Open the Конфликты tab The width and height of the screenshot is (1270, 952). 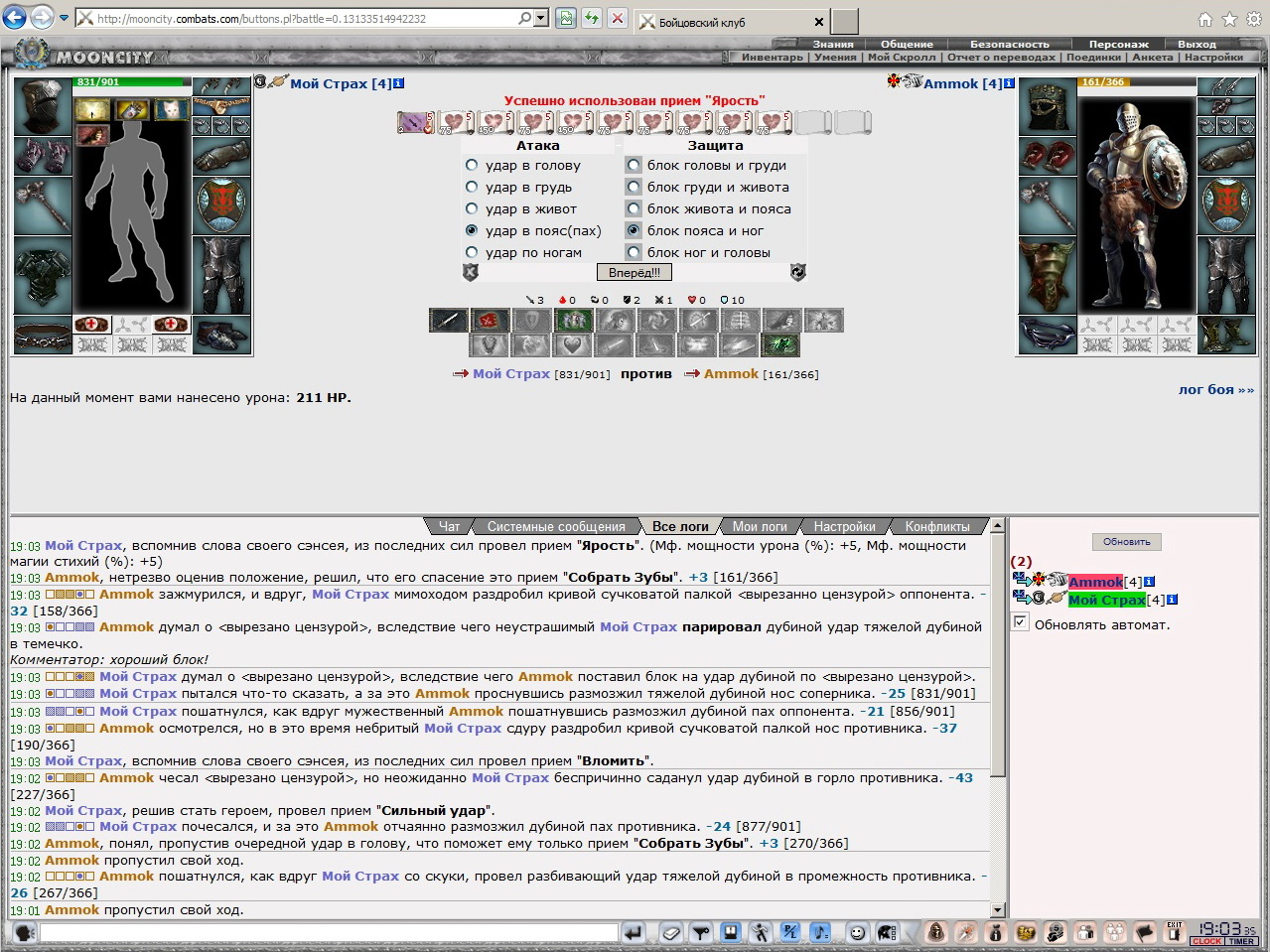click(937, 527)
